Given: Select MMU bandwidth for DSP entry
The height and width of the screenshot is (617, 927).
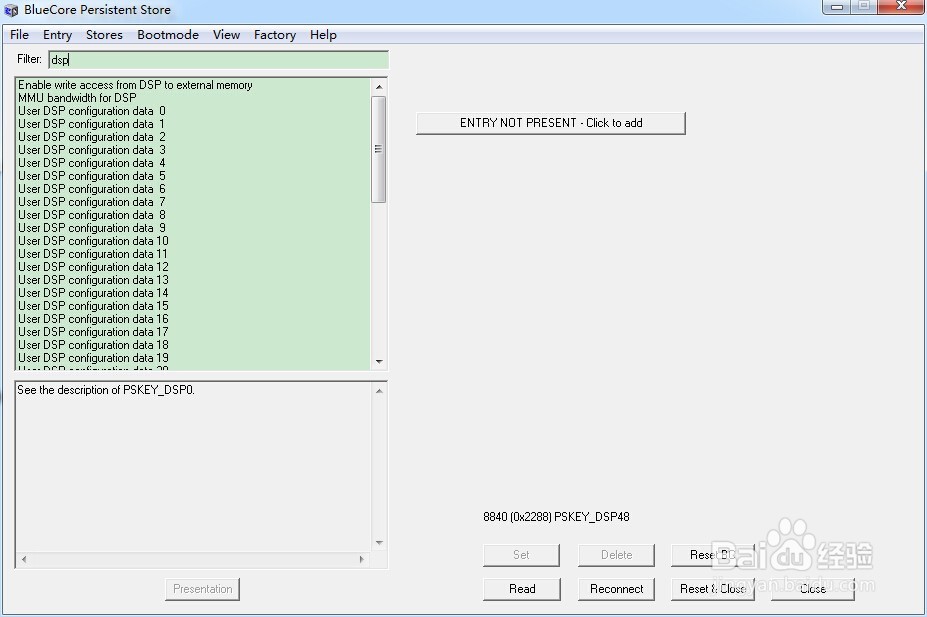Looking at the screenshot, I should click(193, 98).
